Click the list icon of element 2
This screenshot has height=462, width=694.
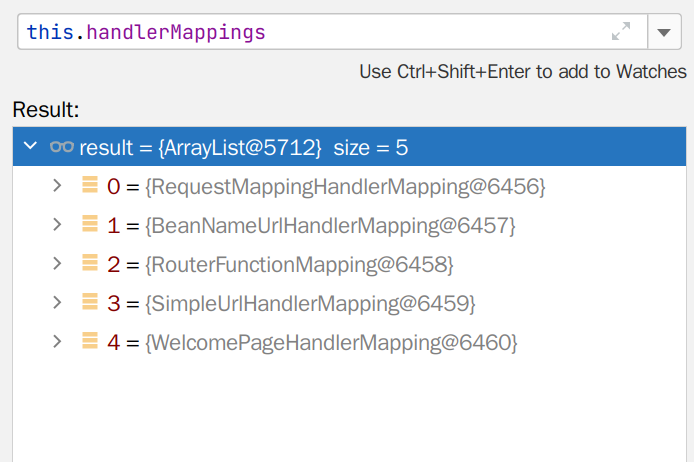(90, 262)
